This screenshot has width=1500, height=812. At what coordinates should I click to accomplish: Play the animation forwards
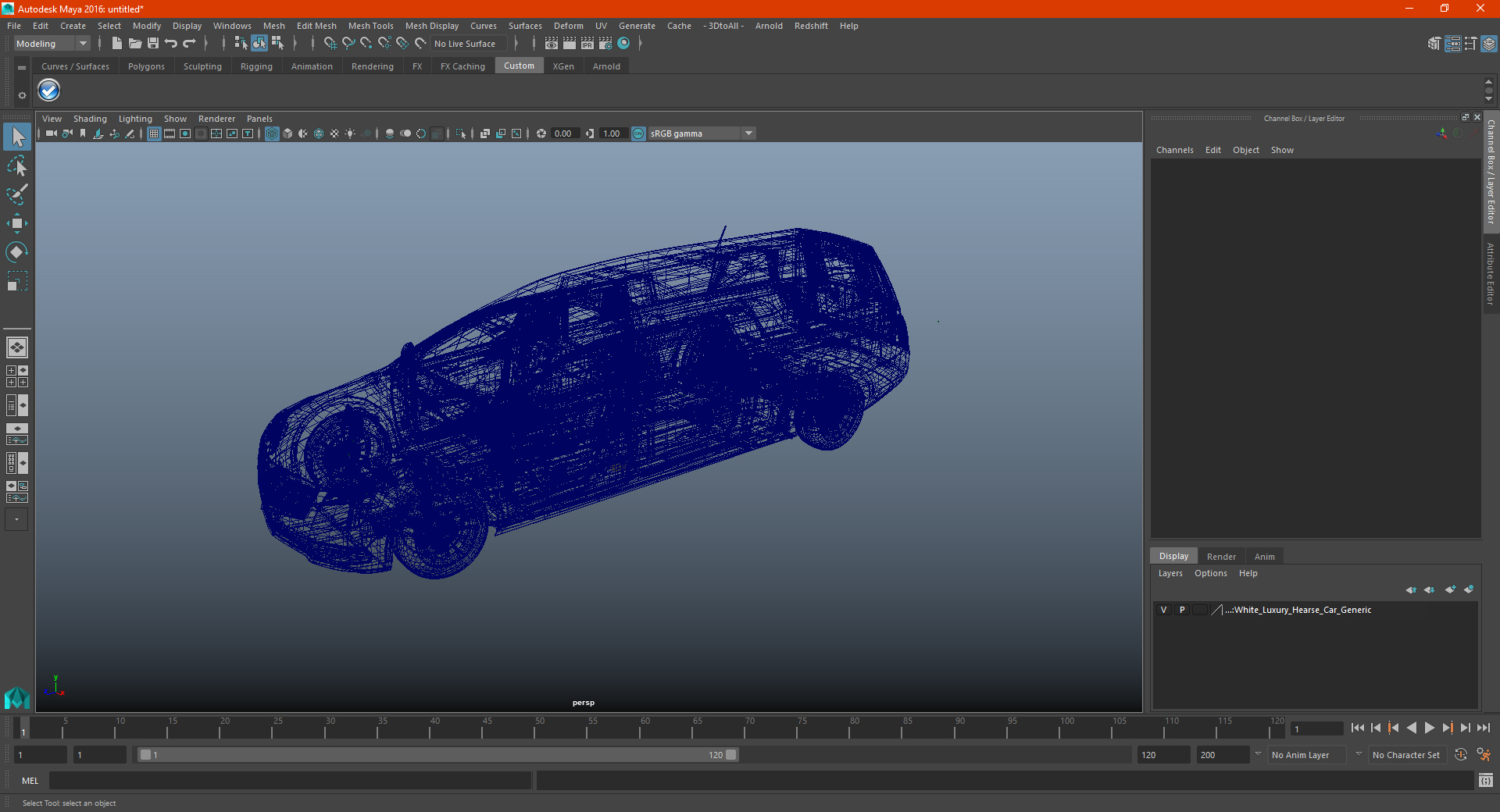1429,728
